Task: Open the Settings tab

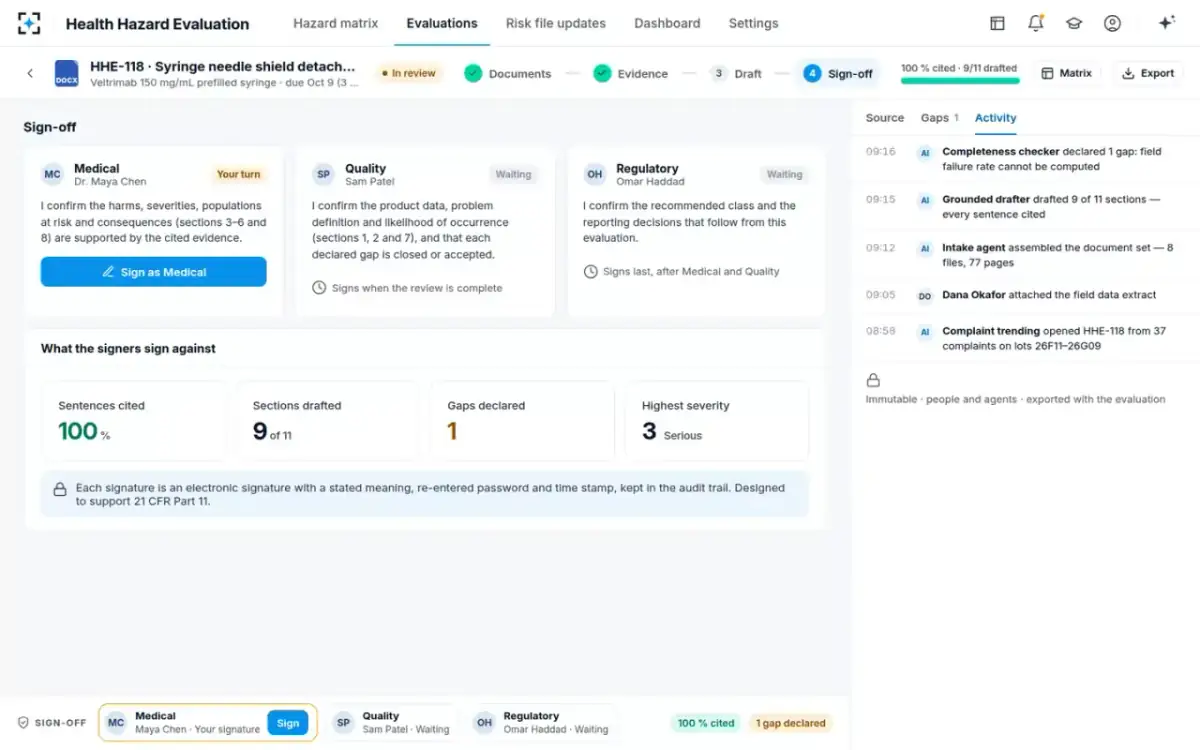Action: [x=753, y=23]
